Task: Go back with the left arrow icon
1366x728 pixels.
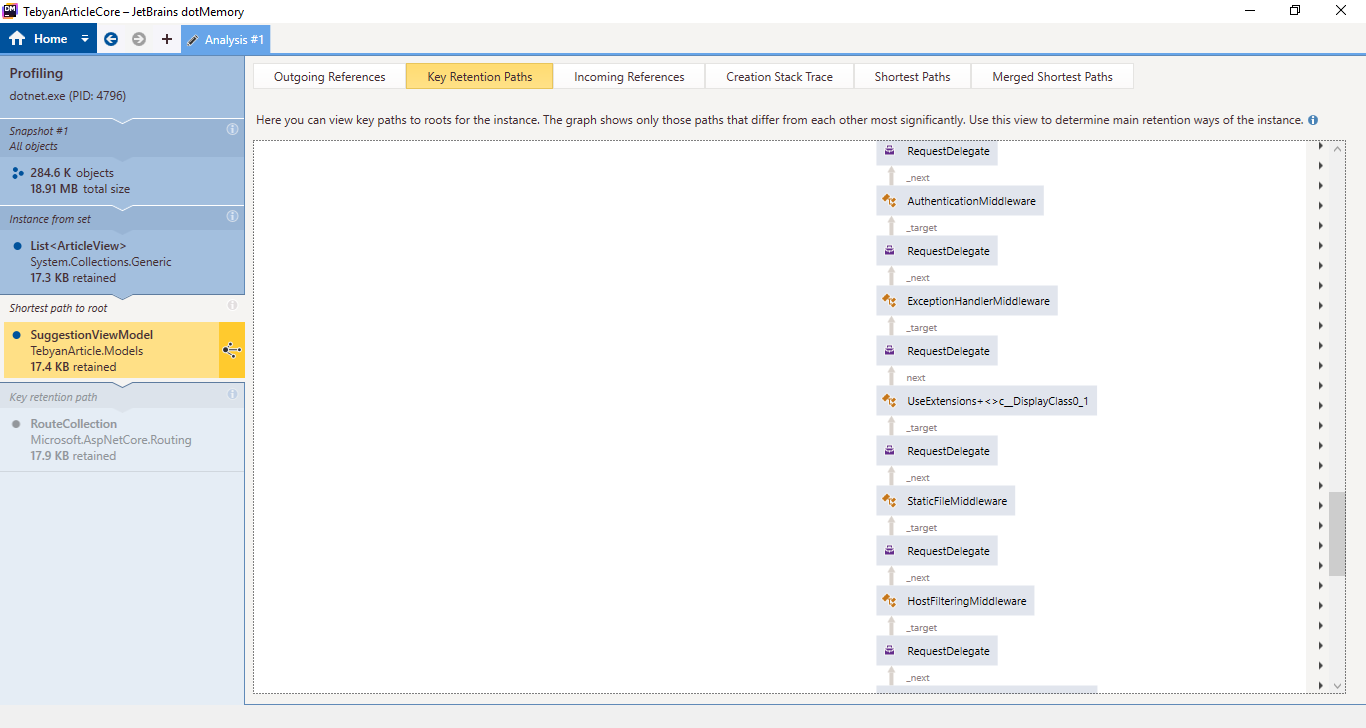Action: click(111, 39)
